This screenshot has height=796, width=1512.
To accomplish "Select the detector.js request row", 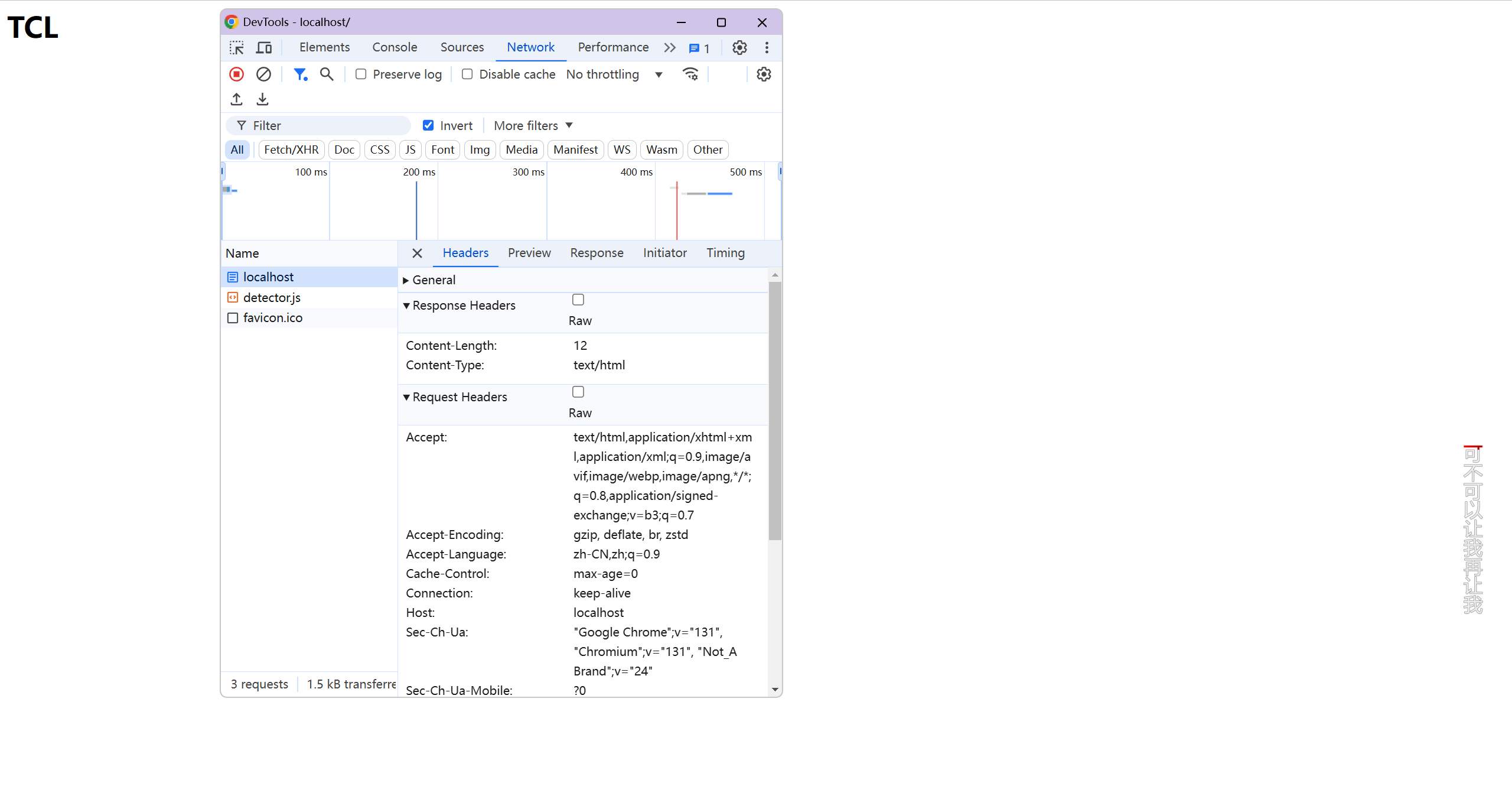I will [309, 298].
